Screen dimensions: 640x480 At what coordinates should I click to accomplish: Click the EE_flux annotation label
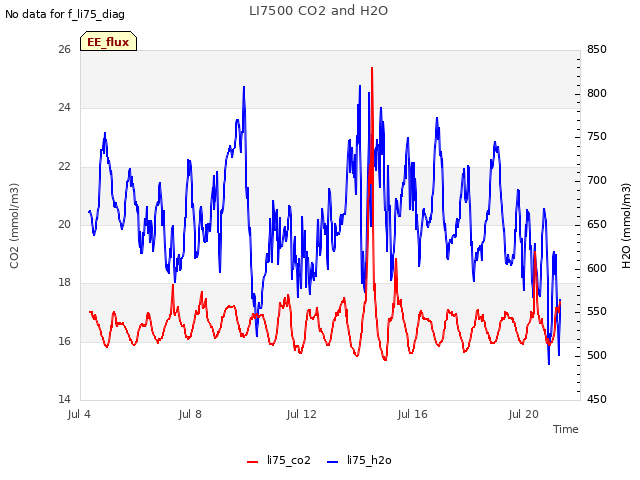pyautogui.click(x=108, y=41)
